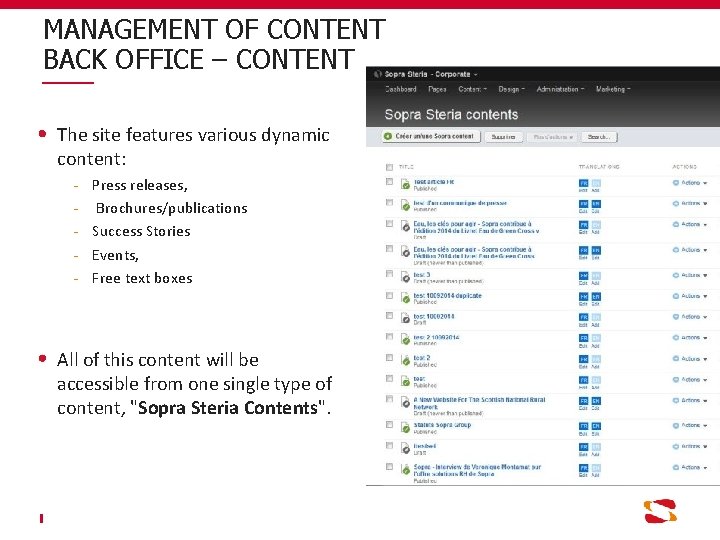Open the Pages menu item

pyautogui.click(x=437, y=89)
